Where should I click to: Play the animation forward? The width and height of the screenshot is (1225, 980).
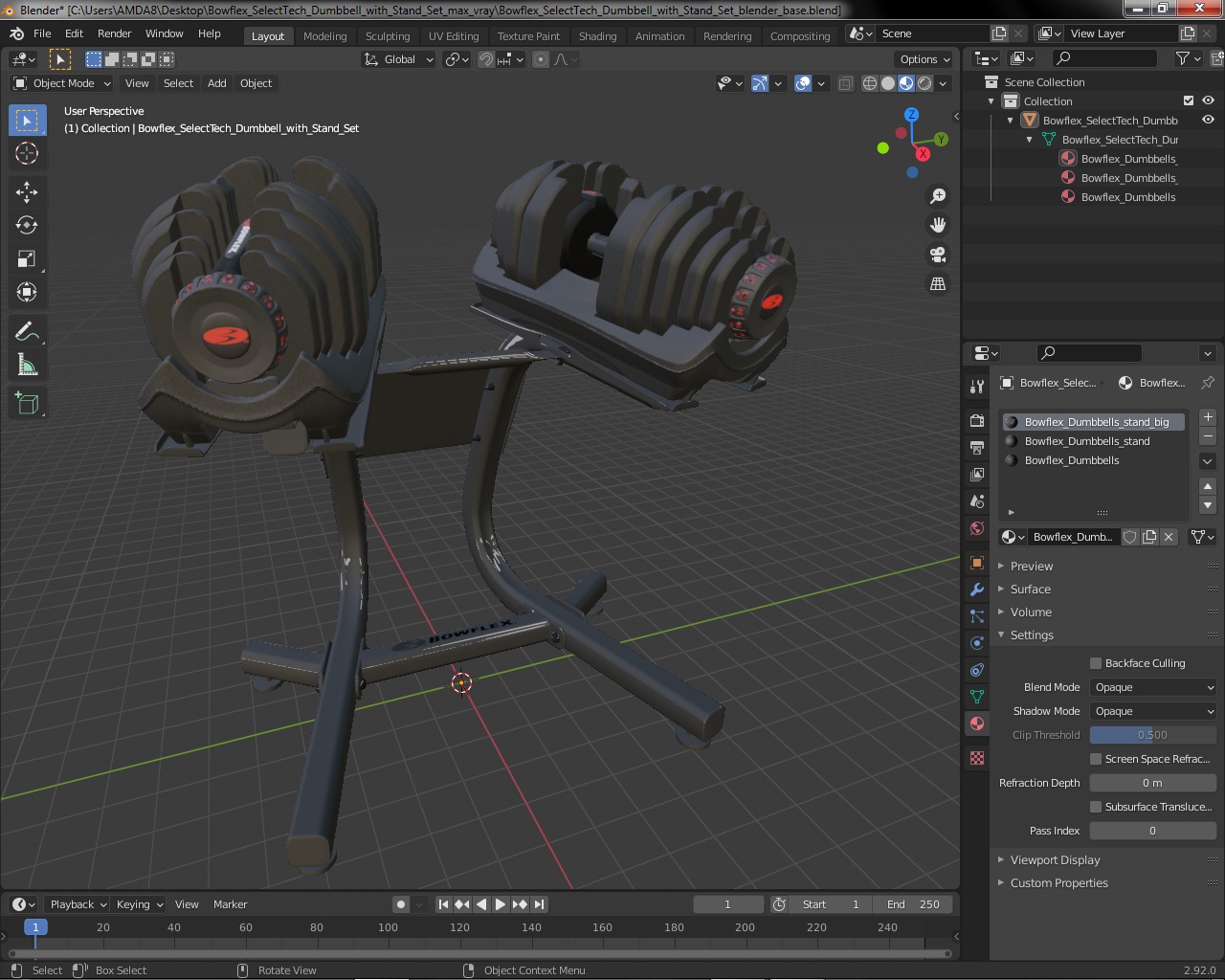pyautogui.click(x=501, y=904)
